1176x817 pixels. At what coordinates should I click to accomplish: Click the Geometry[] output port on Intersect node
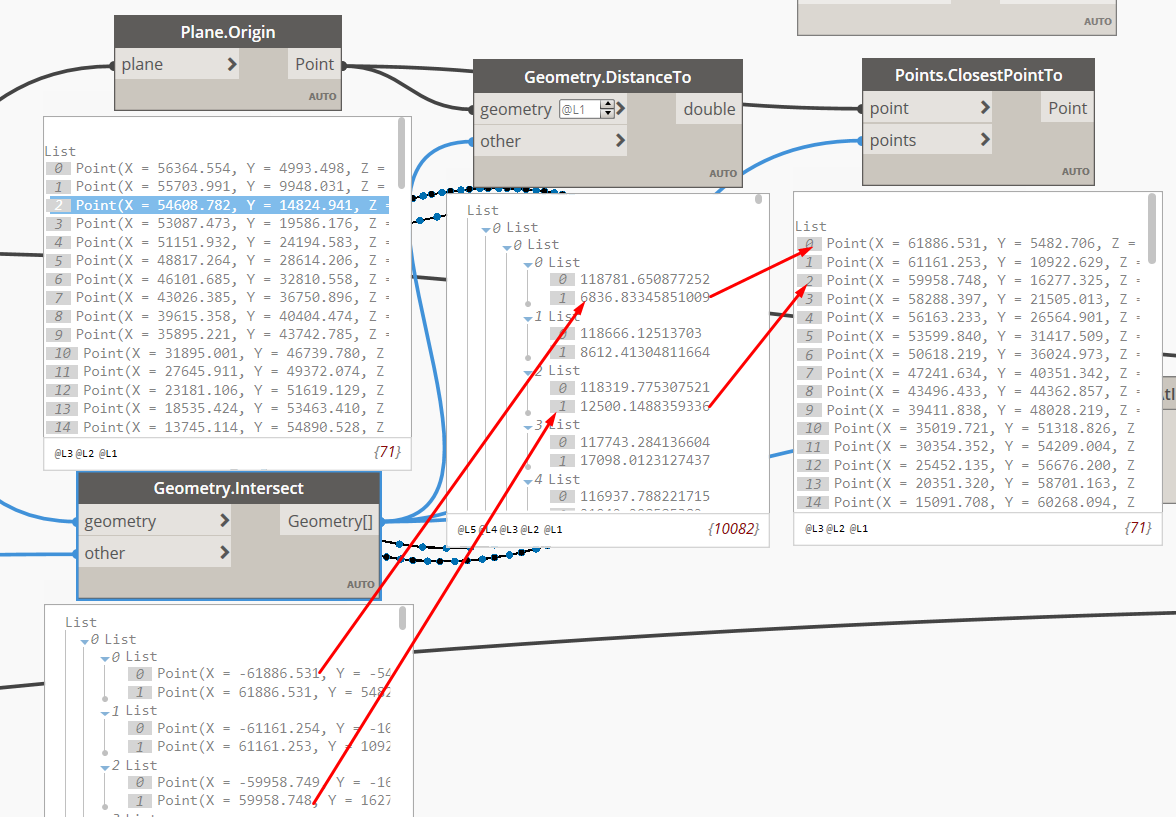329,521
